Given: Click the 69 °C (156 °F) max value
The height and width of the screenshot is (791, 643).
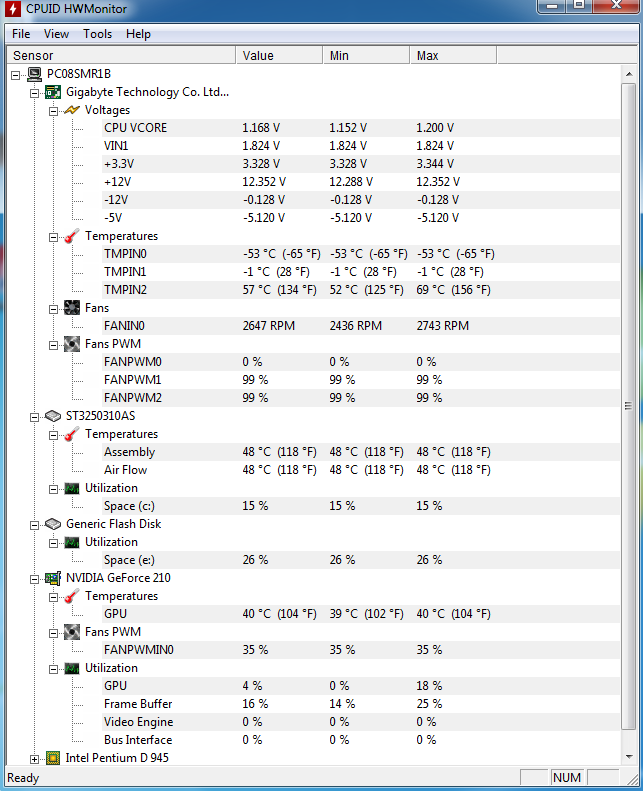Looking at the screenshot, I should (x=453, y=290).
